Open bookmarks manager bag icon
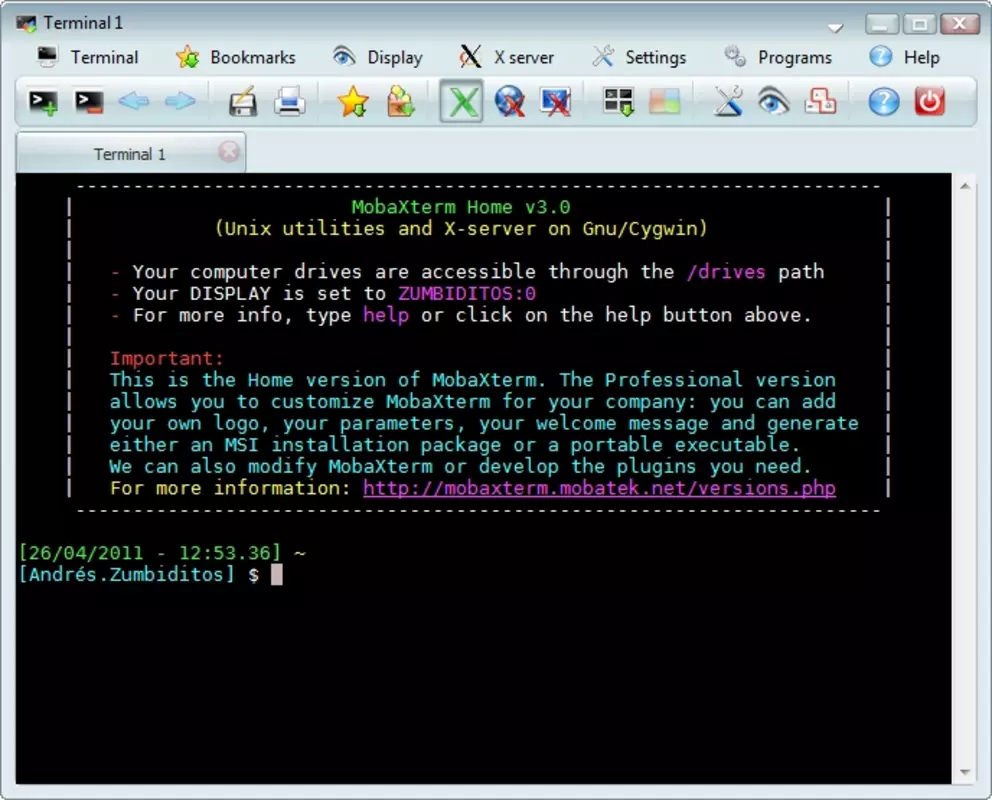Viewport: 992px width, 800px height. tap(400, 101)
